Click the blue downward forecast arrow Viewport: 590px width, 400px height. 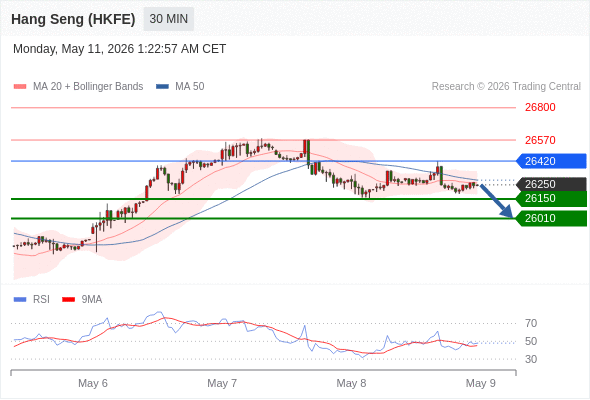496,201
